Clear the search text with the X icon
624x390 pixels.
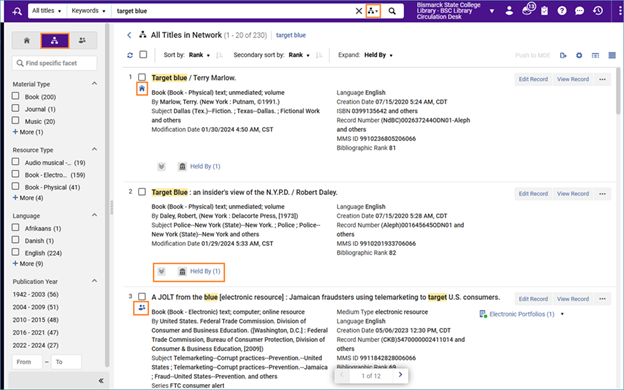(359, 11)
